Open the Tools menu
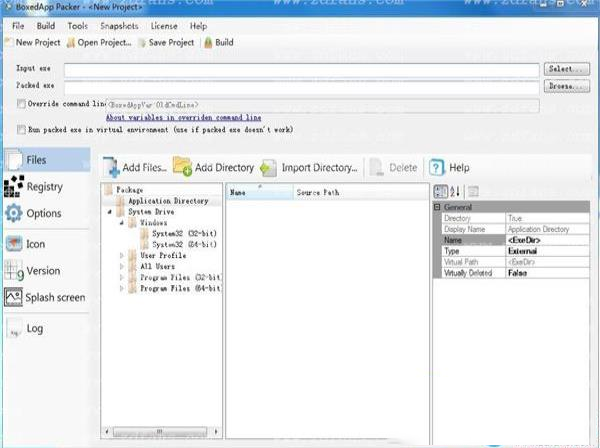This screenshot has width=600, height=448. pos(78,26)
